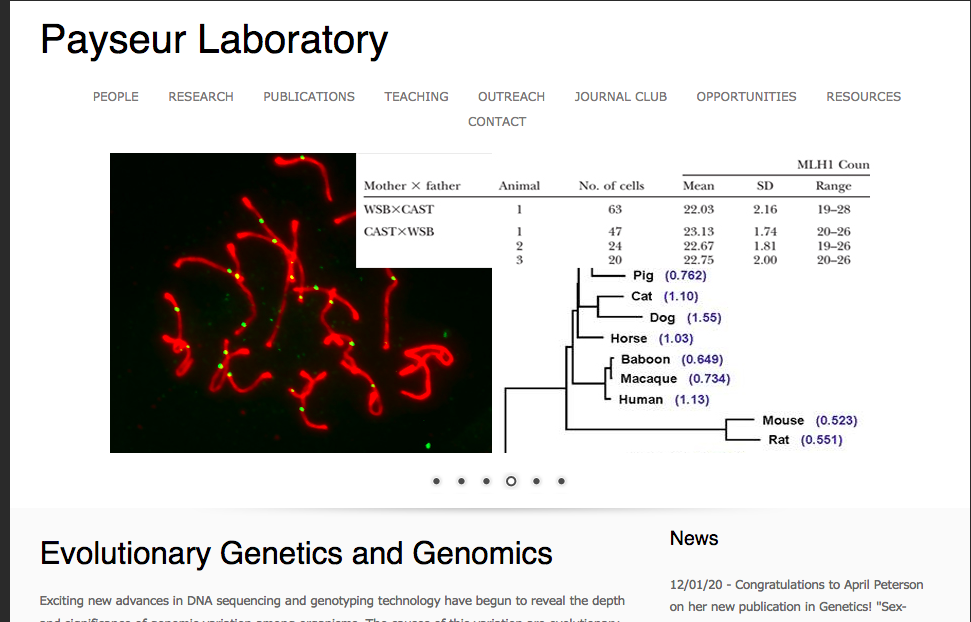Click the species phylogenetic tree image
971x622 pixels.
pyautogui.click(x=681, y=360)
